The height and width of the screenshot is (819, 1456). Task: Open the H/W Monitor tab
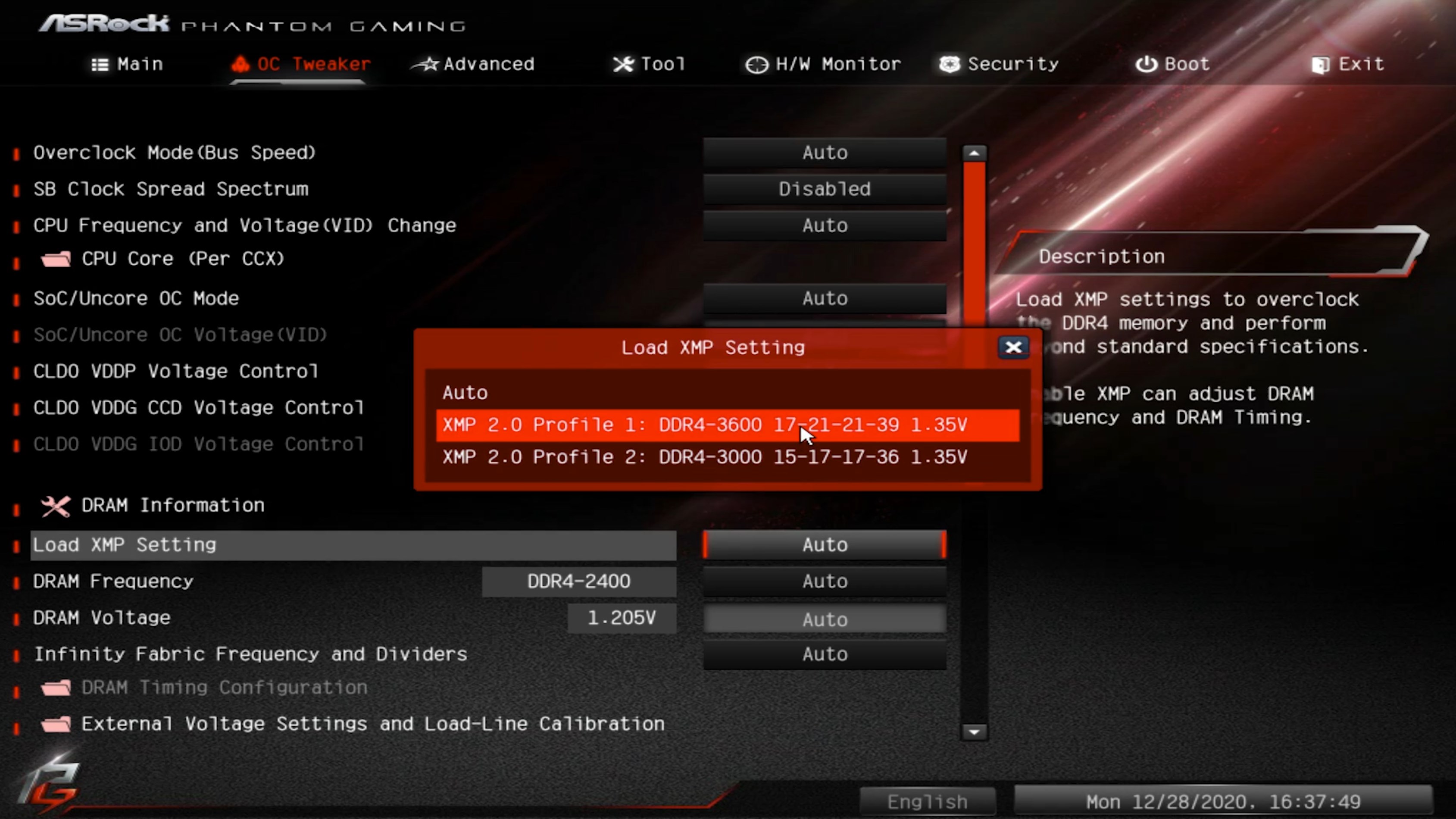823,64
